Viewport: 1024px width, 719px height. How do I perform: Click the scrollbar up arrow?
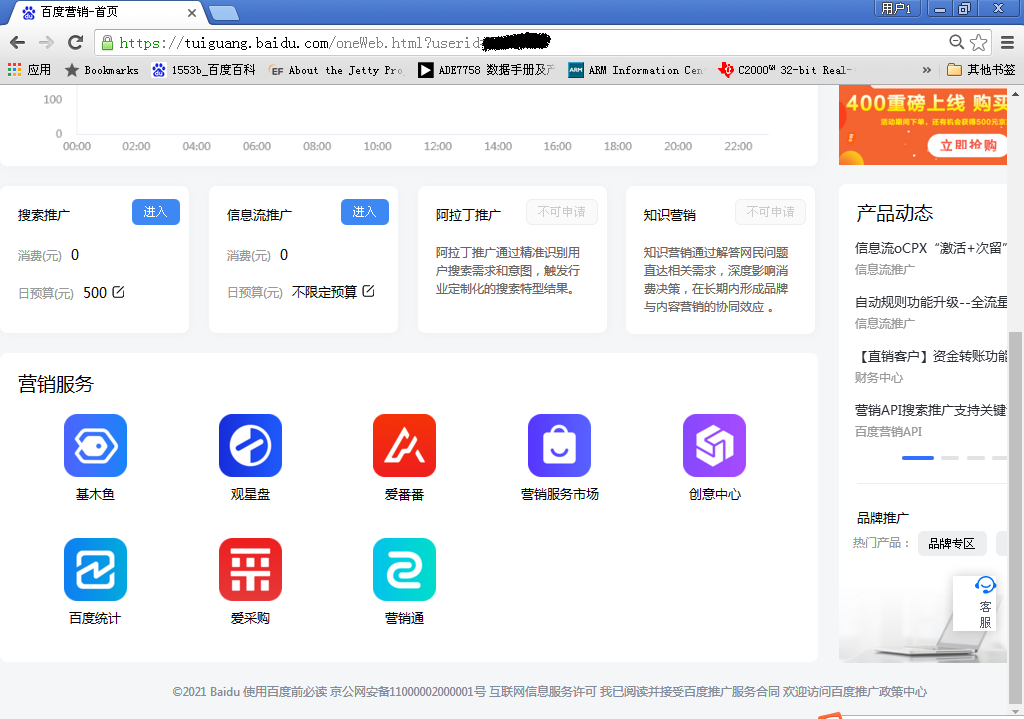tap(1016, 94)
